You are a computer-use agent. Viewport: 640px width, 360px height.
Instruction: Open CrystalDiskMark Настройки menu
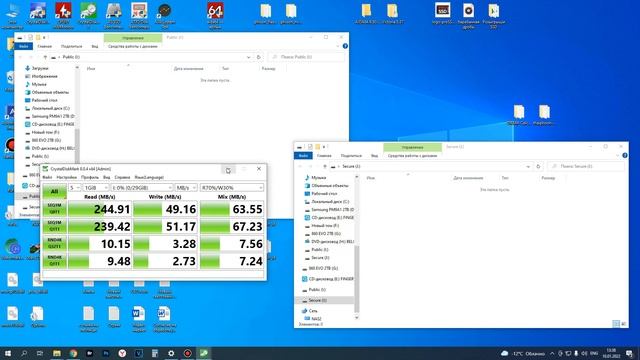(x=67, y=178)
